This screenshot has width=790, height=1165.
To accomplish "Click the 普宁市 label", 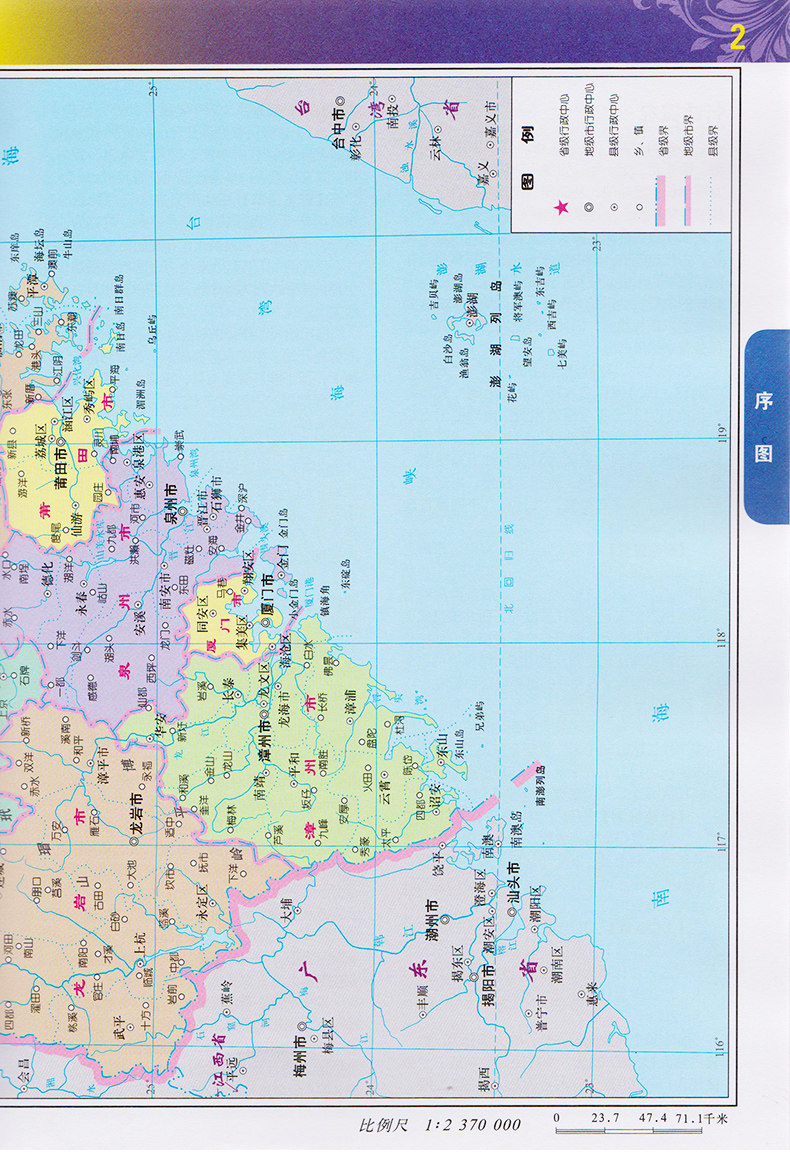I will (x=541, y=1014).
